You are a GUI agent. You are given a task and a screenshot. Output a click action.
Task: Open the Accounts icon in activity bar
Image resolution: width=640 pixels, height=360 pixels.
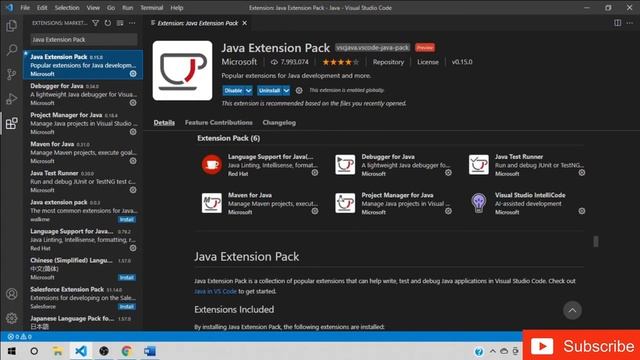tap(11, 294)
